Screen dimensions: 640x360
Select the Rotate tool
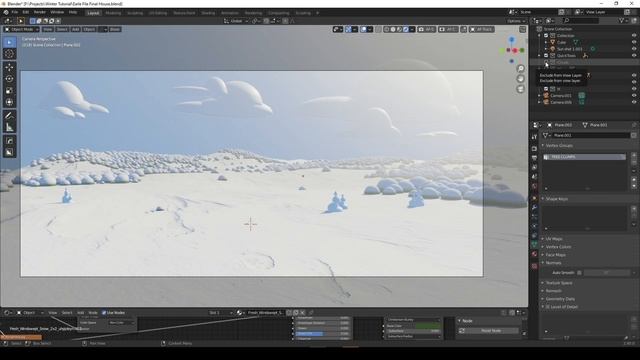(9, 79)
